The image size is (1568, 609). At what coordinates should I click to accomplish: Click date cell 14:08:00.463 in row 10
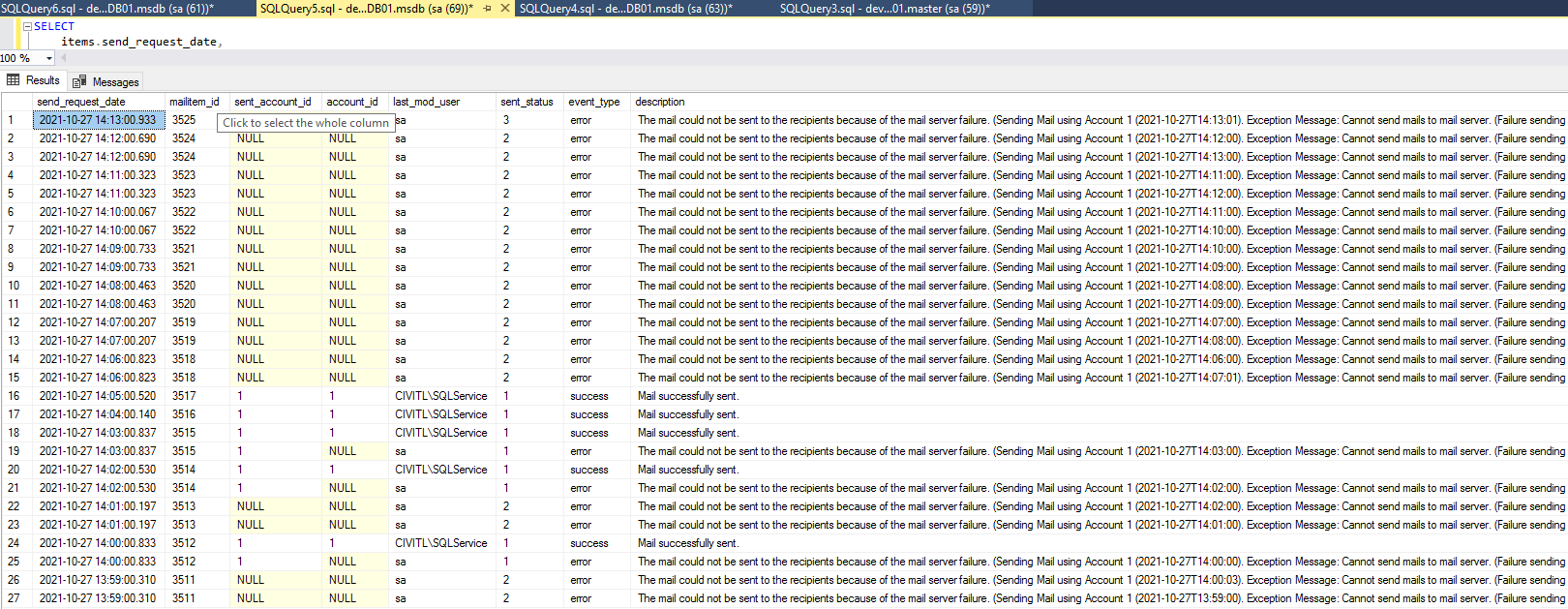click(x=99, y=286)
